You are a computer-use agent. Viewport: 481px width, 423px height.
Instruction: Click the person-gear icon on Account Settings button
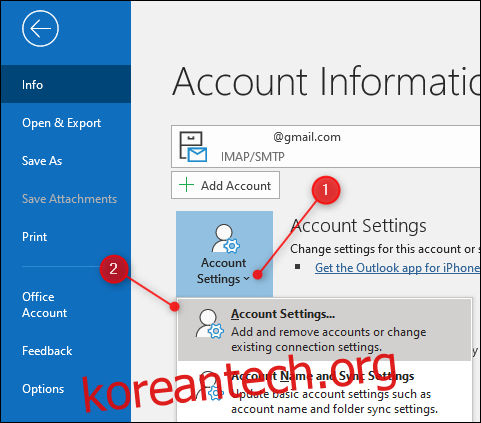[x=226, y=239]
